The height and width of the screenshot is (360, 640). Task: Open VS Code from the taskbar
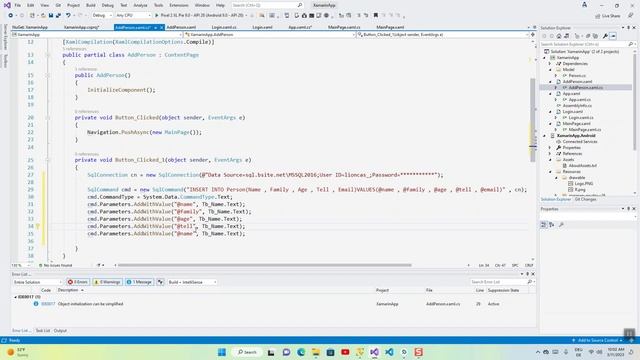389,352
